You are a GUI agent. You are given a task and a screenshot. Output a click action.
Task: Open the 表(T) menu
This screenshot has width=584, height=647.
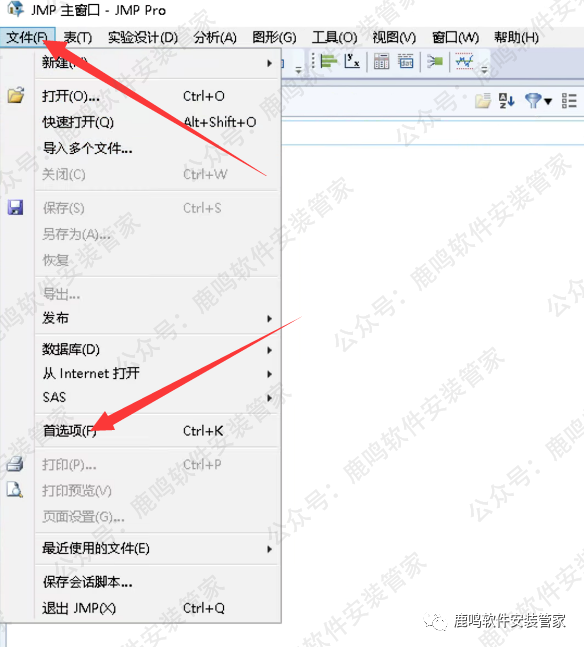point(78,38)
